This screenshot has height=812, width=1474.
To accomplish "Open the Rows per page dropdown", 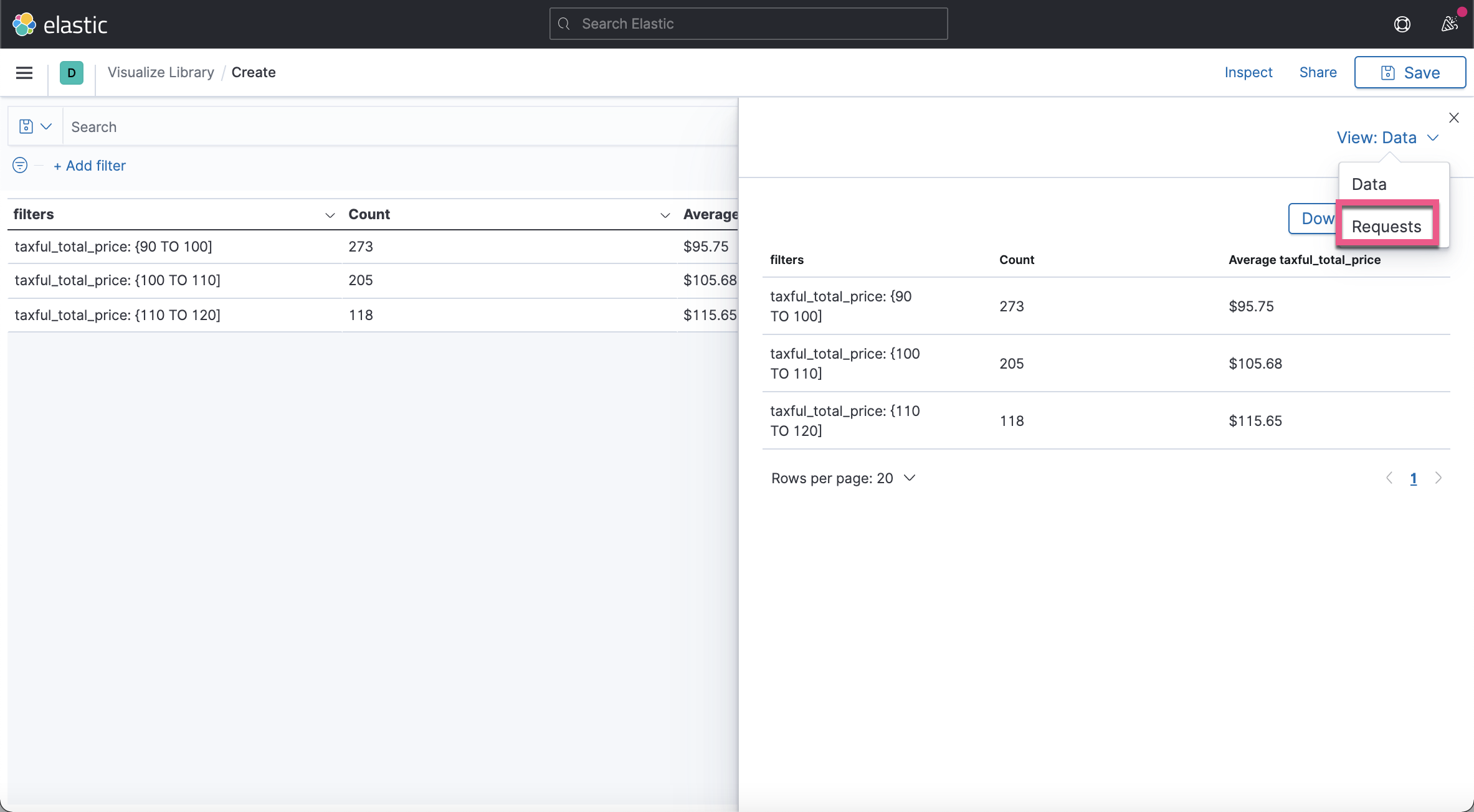I will tap(843, 478).
